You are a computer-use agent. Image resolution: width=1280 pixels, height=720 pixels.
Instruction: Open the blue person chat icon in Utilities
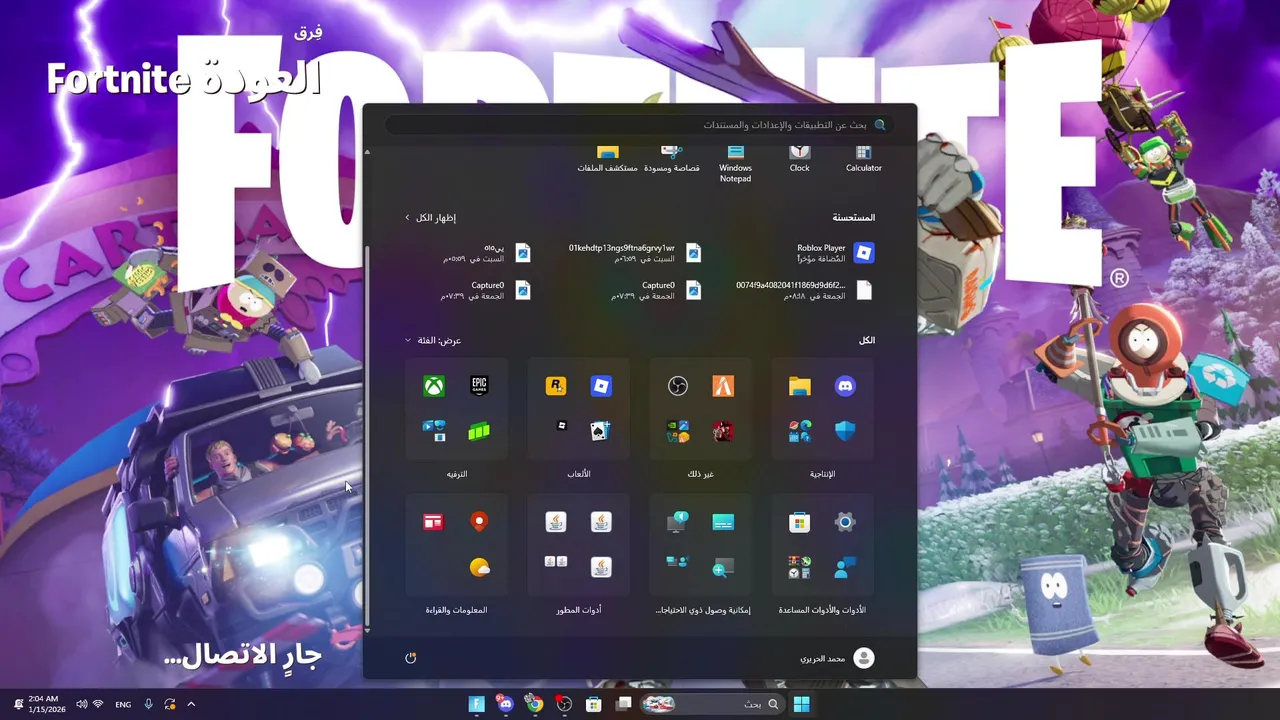point(845,567)
